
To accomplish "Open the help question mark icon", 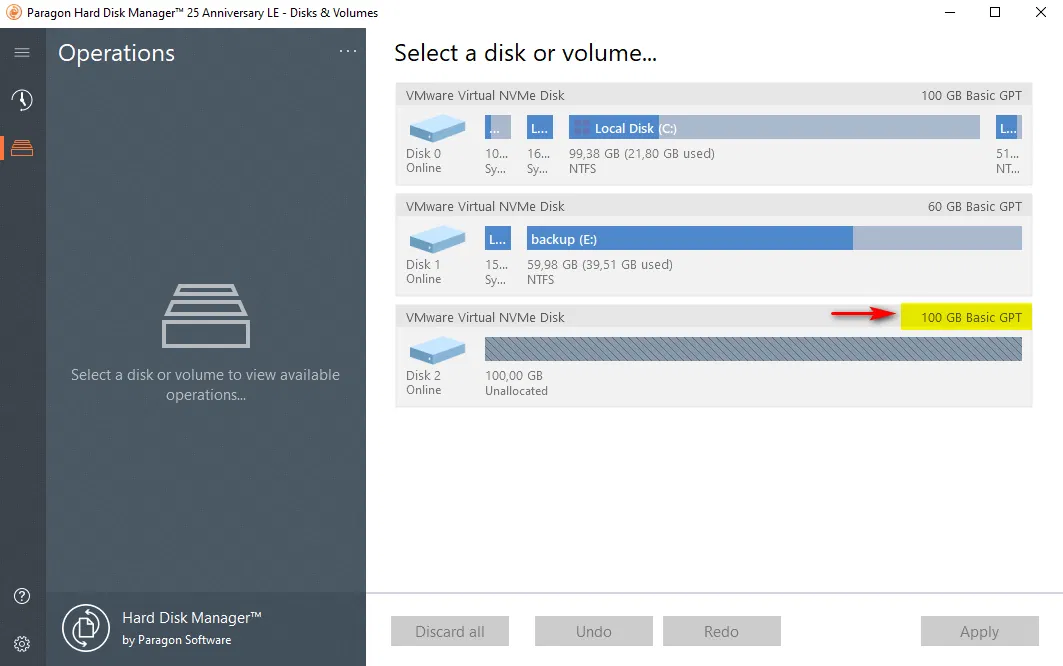I will point(22,595).
